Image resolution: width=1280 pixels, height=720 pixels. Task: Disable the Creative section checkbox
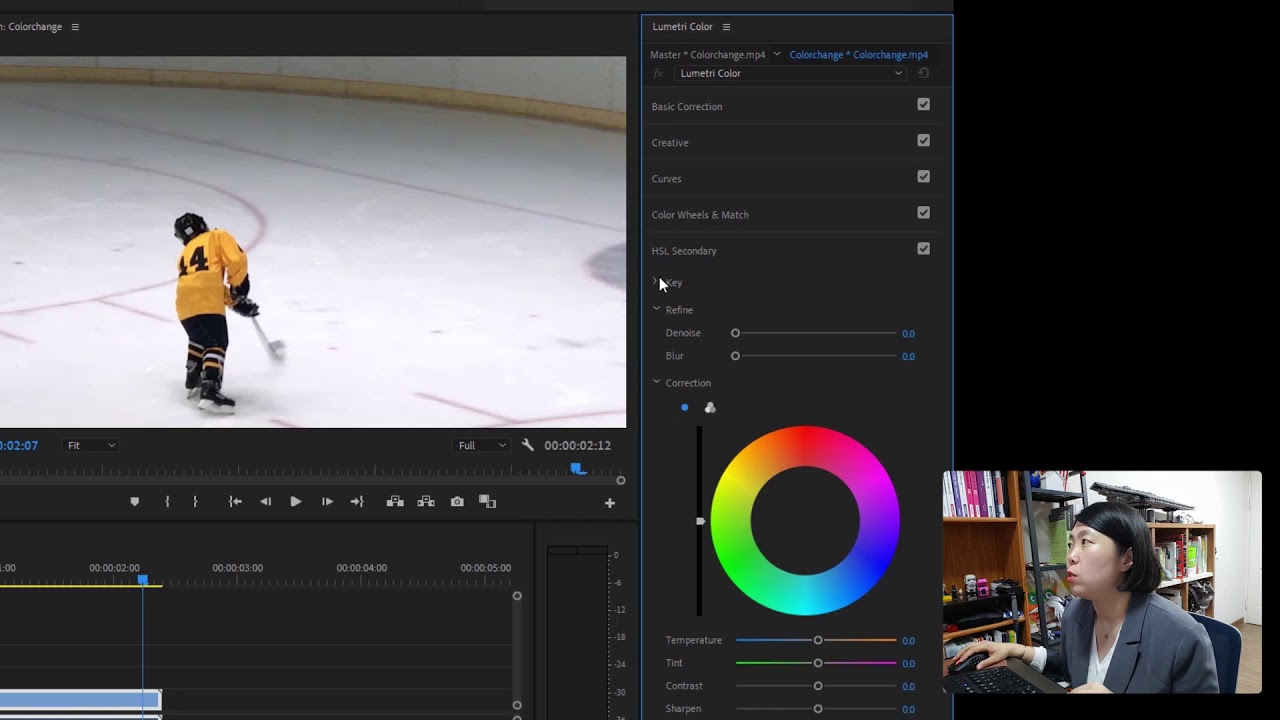[923, 140]
